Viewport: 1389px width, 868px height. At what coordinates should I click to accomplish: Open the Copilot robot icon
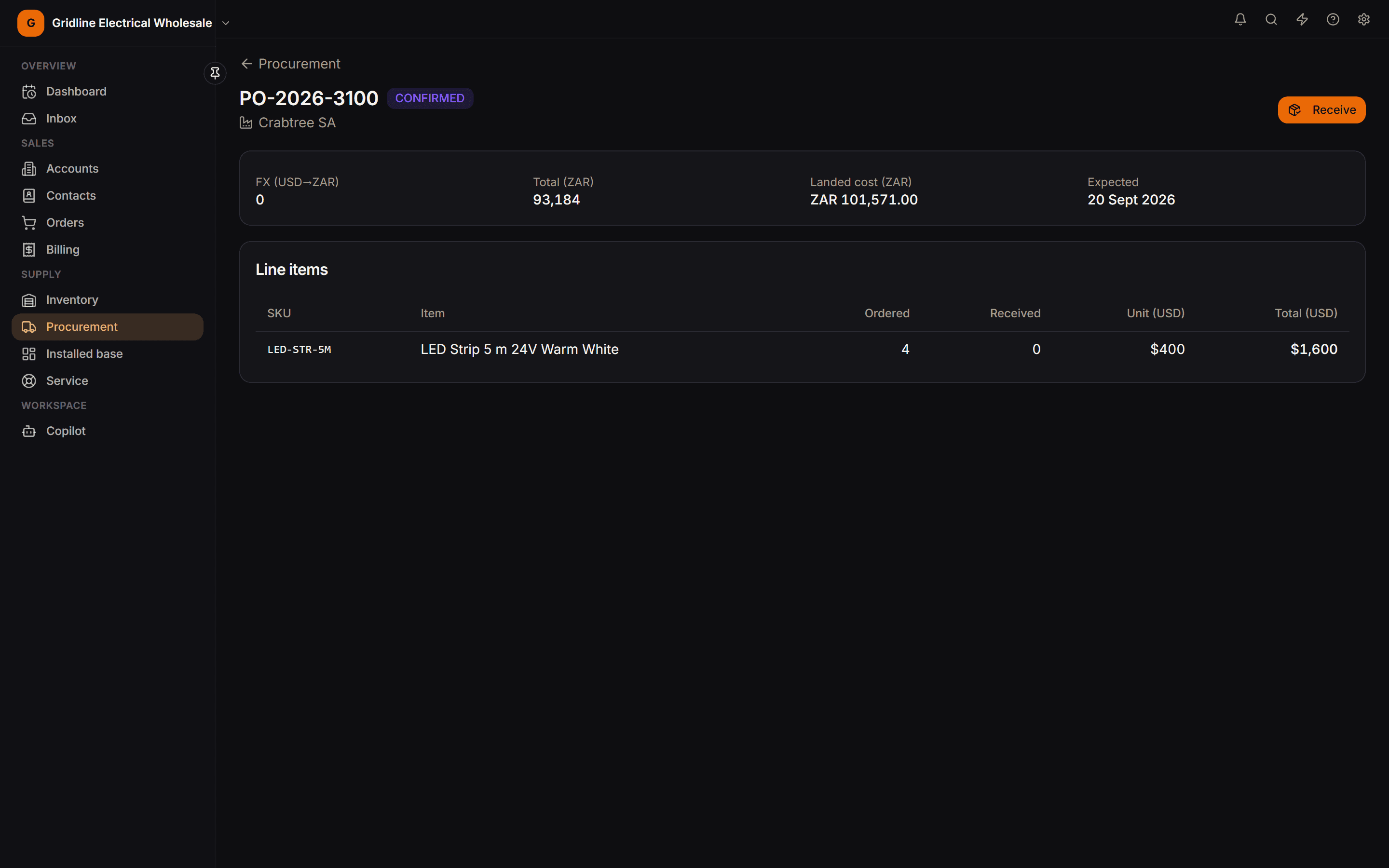pyautogui.click(x=29, y=431)
